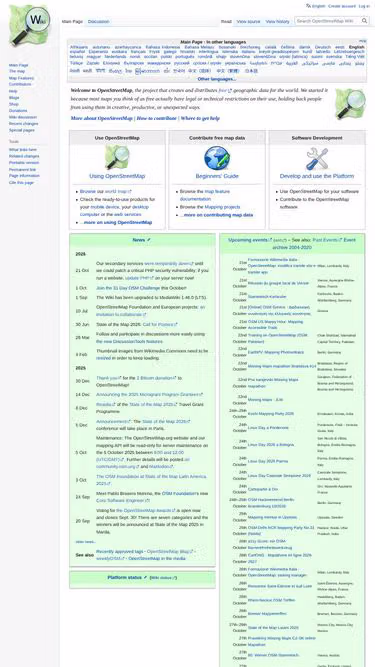Click ...more on contributing map data
The width and height of the screenshot is (375, 667).
216,215
